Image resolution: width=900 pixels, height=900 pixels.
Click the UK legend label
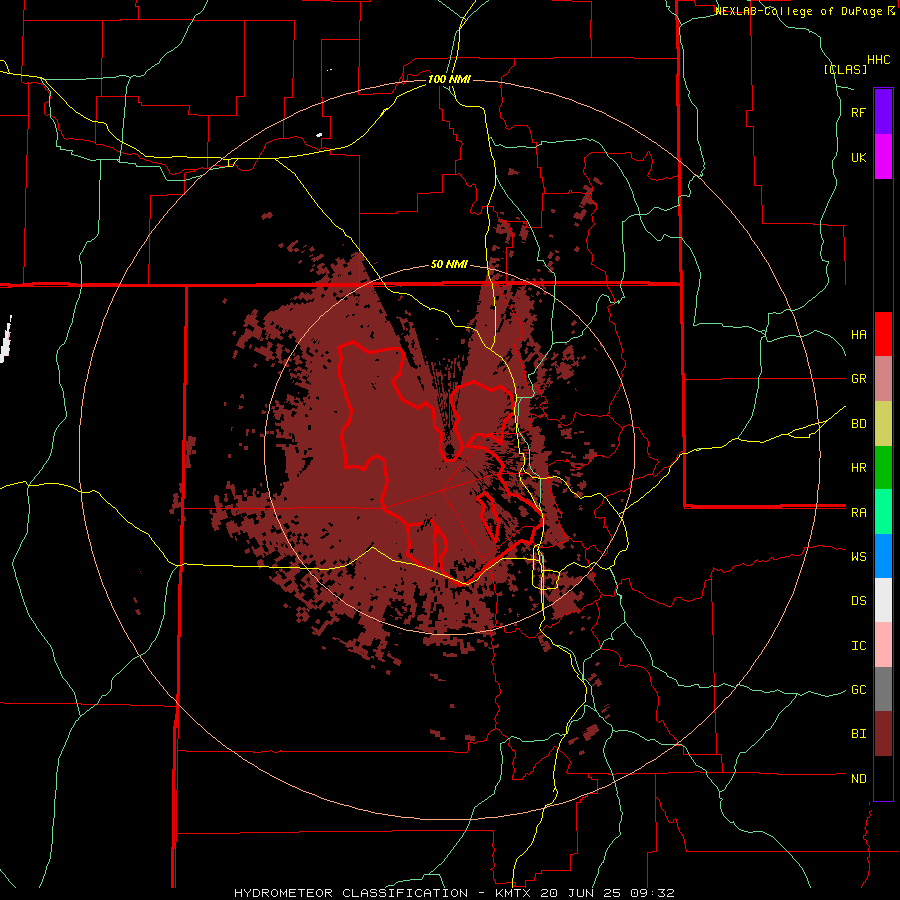[858, 157]
